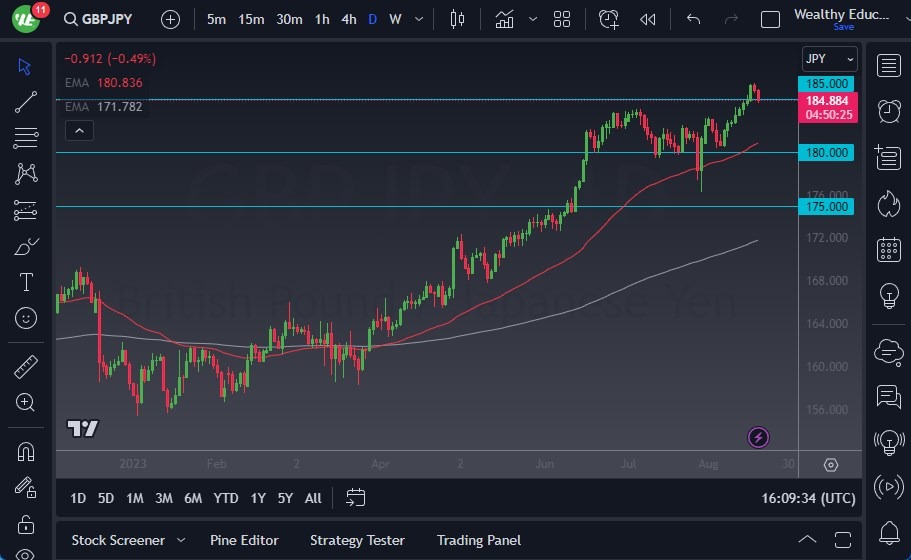Open the Alerts clock panel
The image size is (911, 560).
click(888, 110)
